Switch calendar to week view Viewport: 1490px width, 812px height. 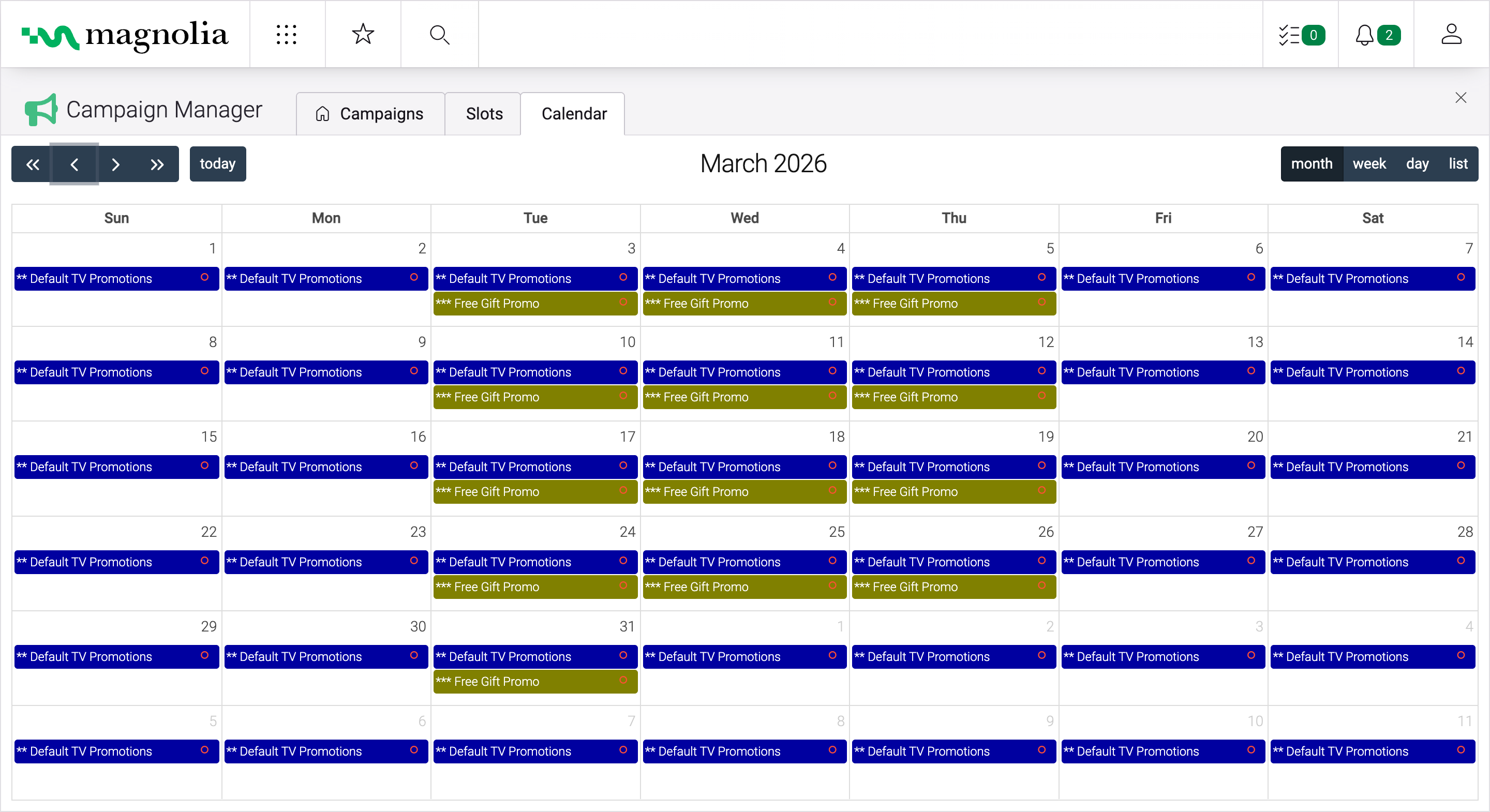(x=1368, y=164)
